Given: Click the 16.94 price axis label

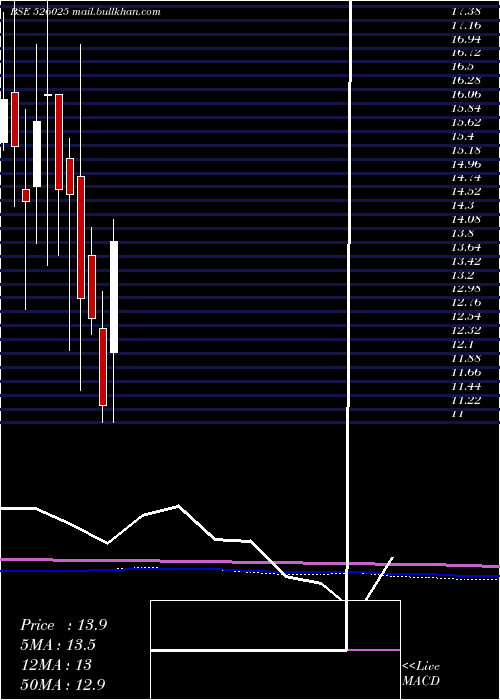Looking at the screenshot, I should tap(466, 39).
